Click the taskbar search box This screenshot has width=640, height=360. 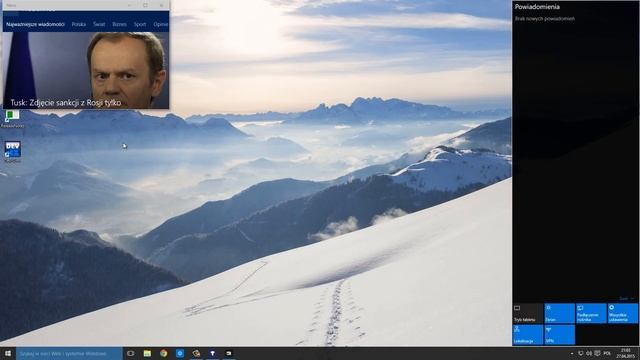tap(69, 353)
